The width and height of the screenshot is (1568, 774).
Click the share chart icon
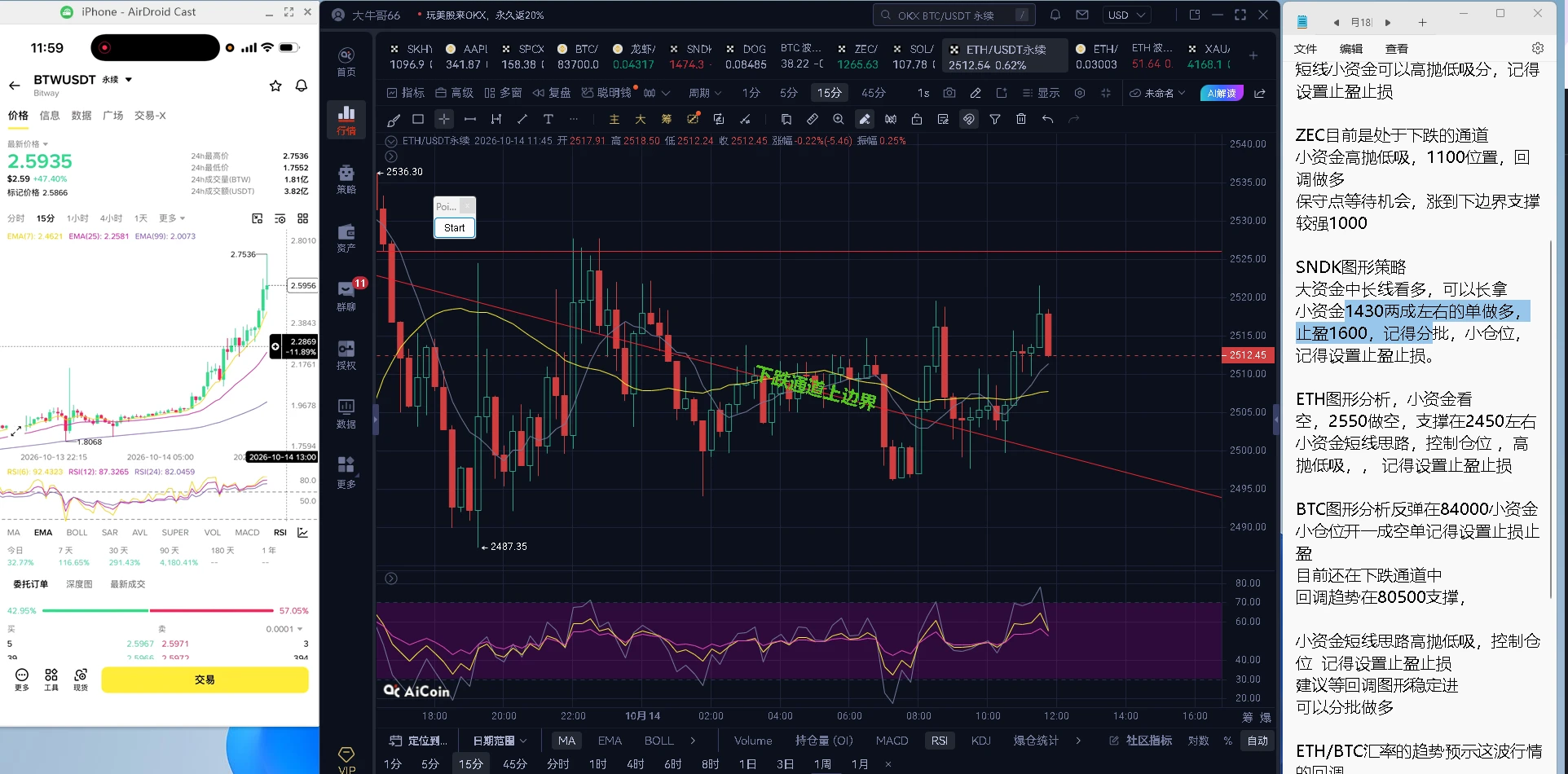pyautogui.click(x=1260, y=93)
